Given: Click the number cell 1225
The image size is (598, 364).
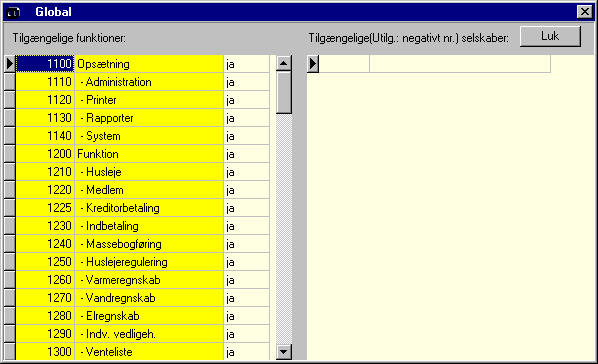Looking at the screenshot, I should point(45,208).
